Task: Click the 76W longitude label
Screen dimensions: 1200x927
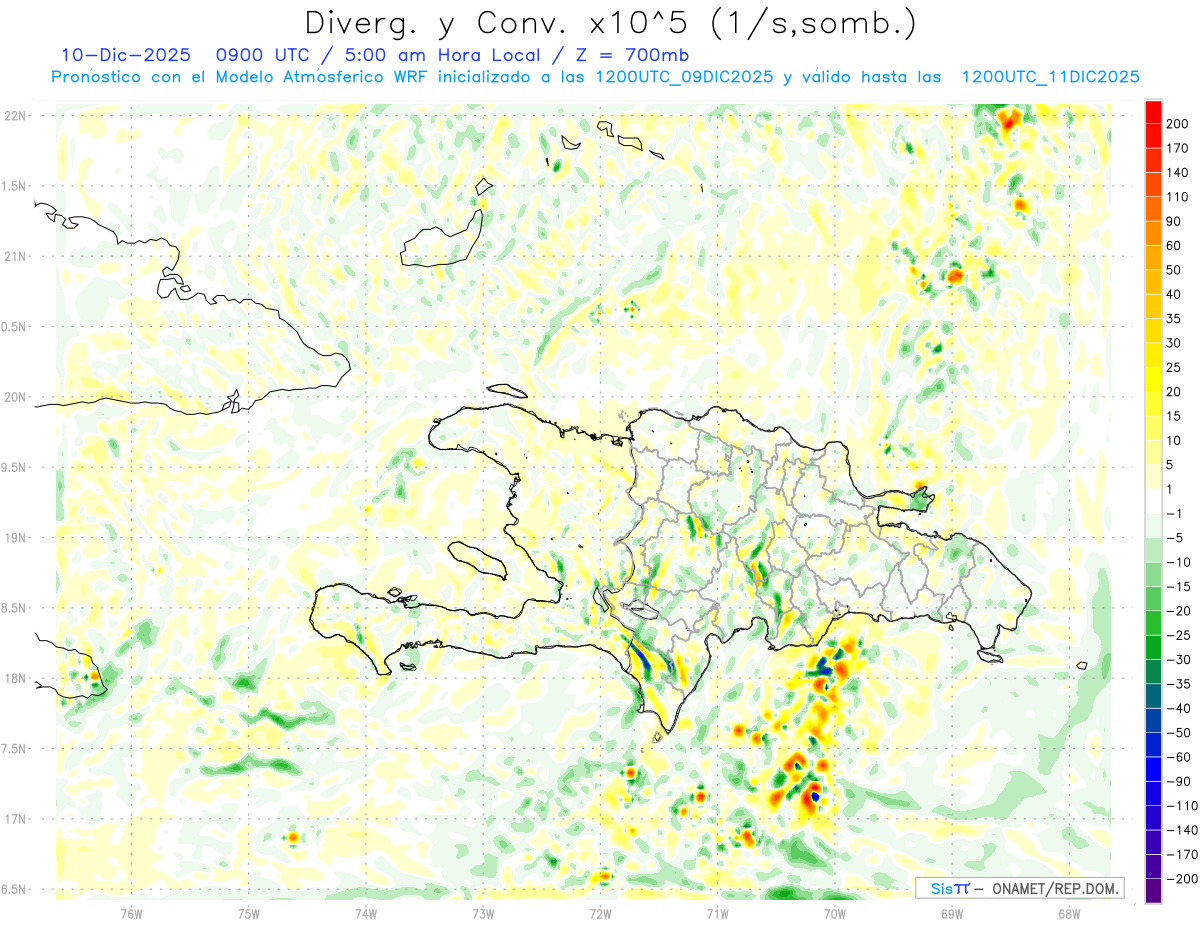Action: pos(131,913)
